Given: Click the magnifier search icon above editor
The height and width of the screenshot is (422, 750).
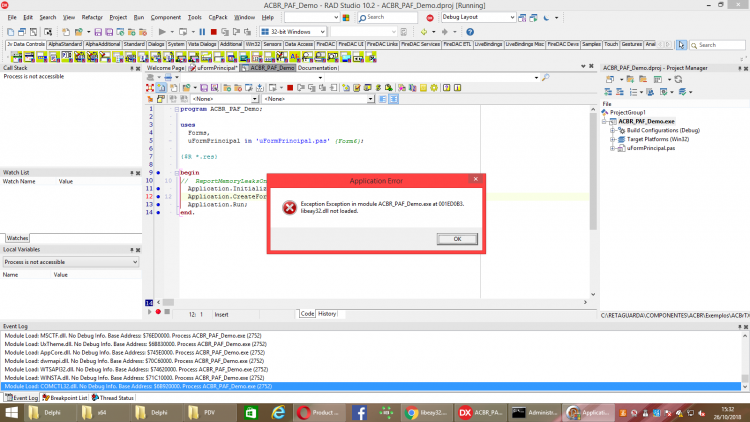Looking at the screenshot, I should [546, 77].
